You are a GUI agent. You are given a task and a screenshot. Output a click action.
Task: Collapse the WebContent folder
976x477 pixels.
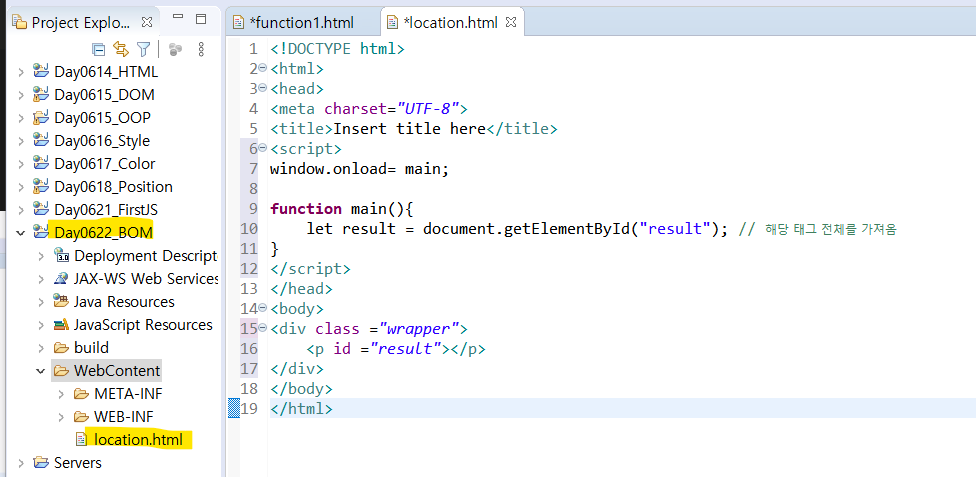pos(41,371)
